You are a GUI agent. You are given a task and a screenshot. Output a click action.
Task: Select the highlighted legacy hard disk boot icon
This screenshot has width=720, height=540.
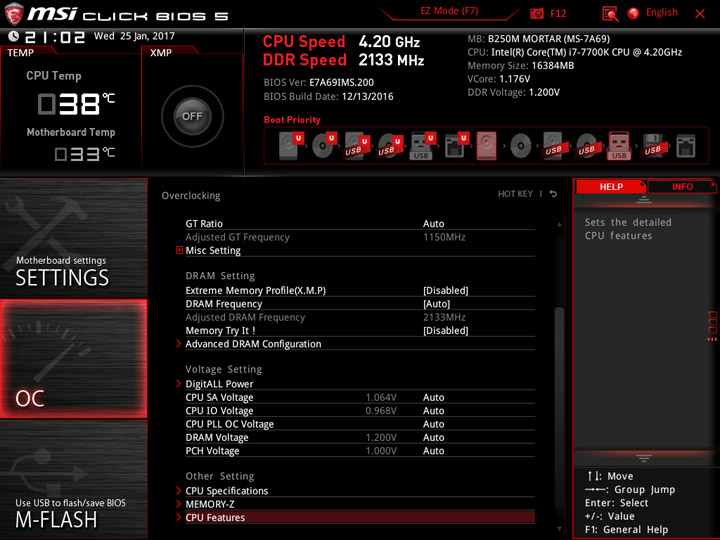(486, 146)
